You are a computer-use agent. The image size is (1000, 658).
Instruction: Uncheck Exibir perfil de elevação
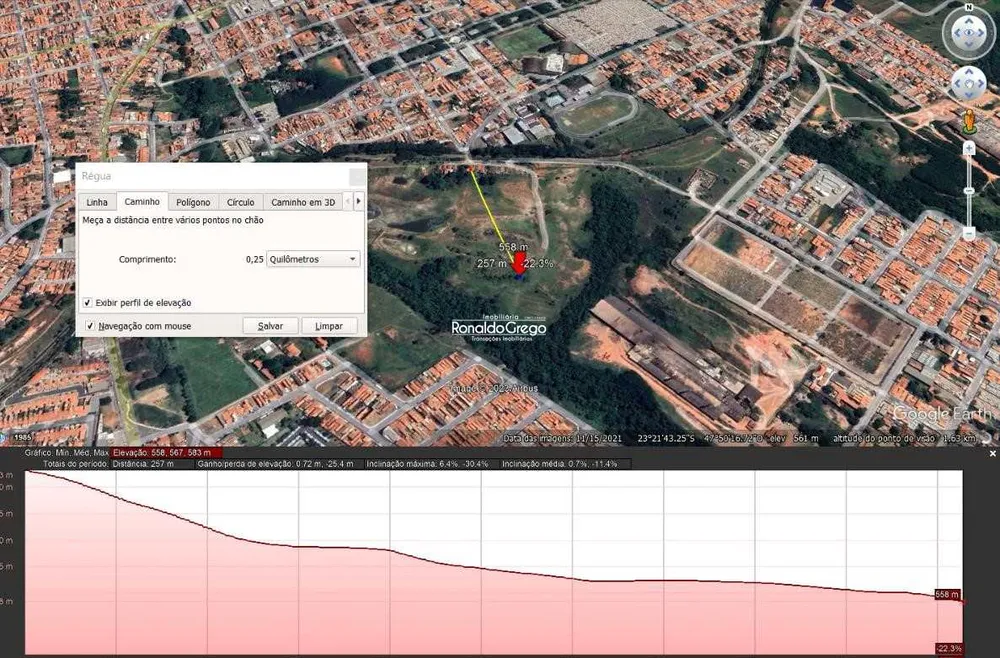pyautogui.click(x=88, y=303)
